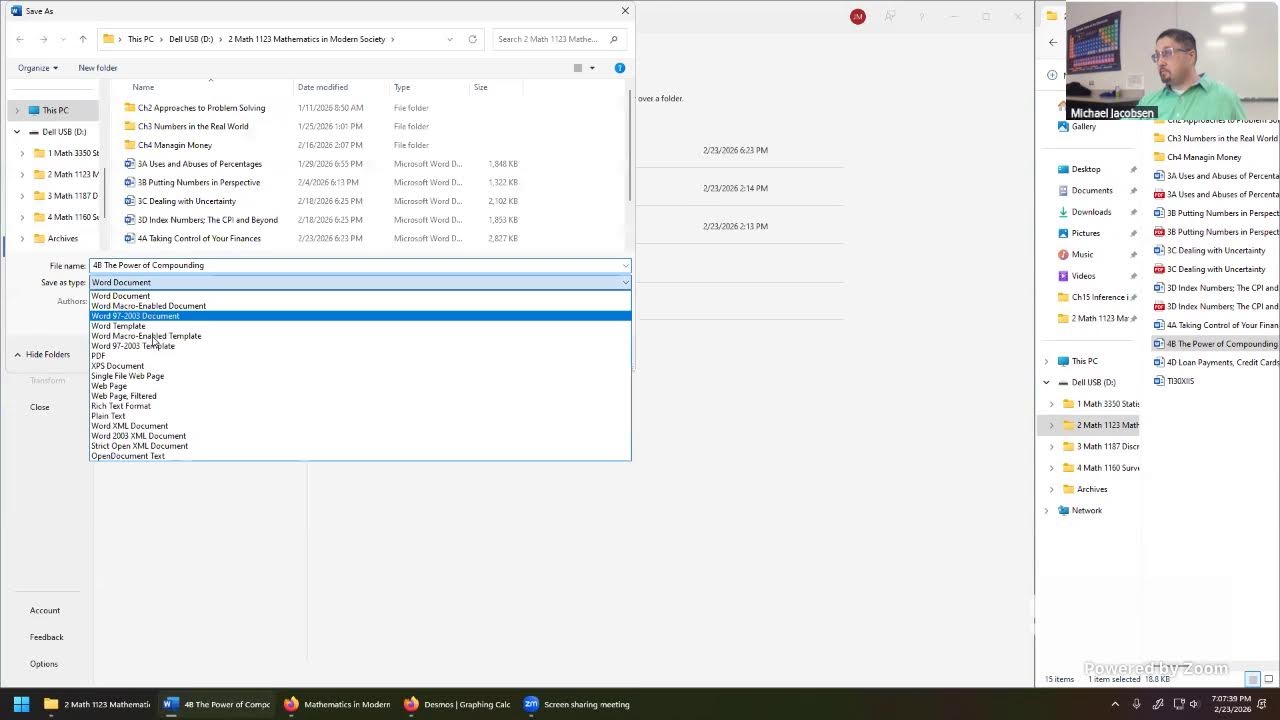The image size is (1280, 720).
Task: Choose Word Template file type
Action: pyautogui.click(x=118, y=326)
